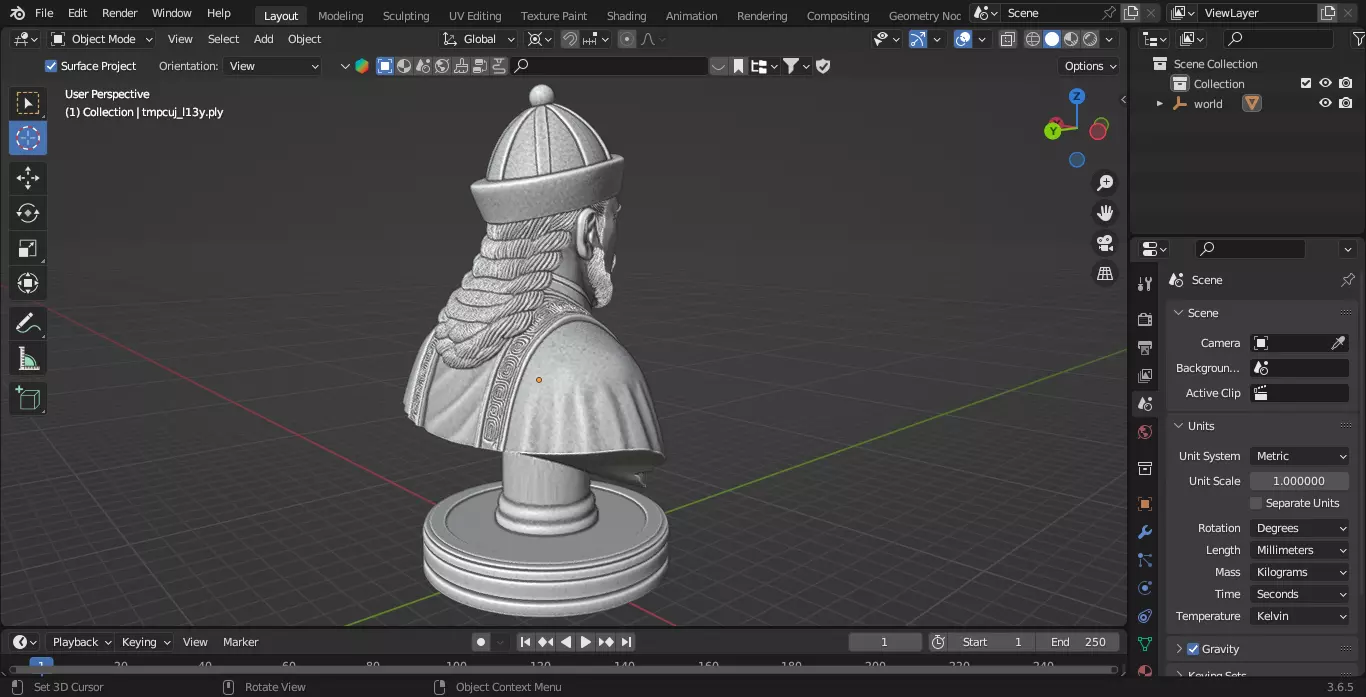Click the green Y axis gizmo
The image size is (1366, 697).
(x=1053, y=131)
